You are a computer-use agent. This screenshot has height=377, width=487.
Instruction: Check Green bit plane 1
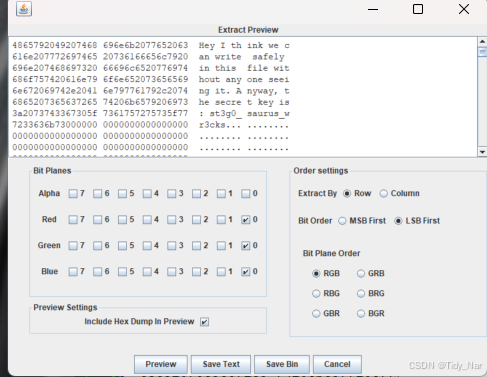click(x=221, y=246)
